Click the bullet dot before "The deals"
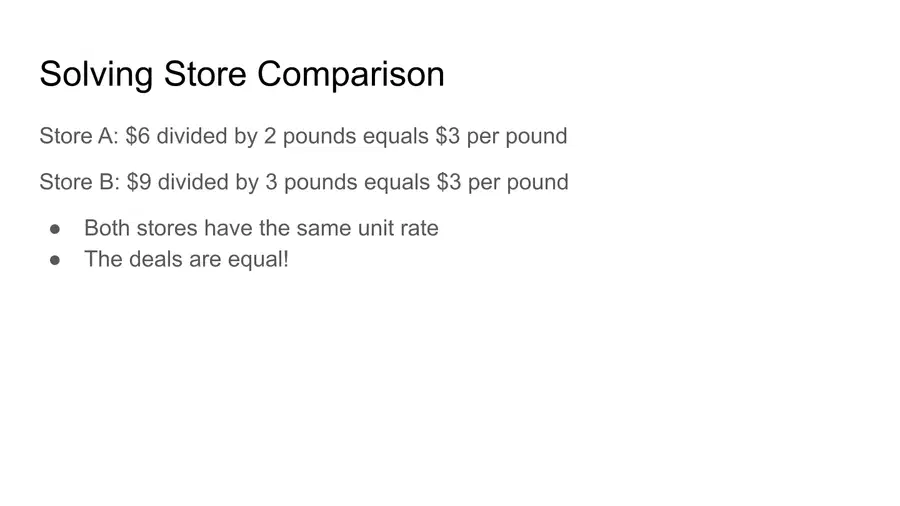This screenshot has height=506, width=900. (x=55, y=260)
